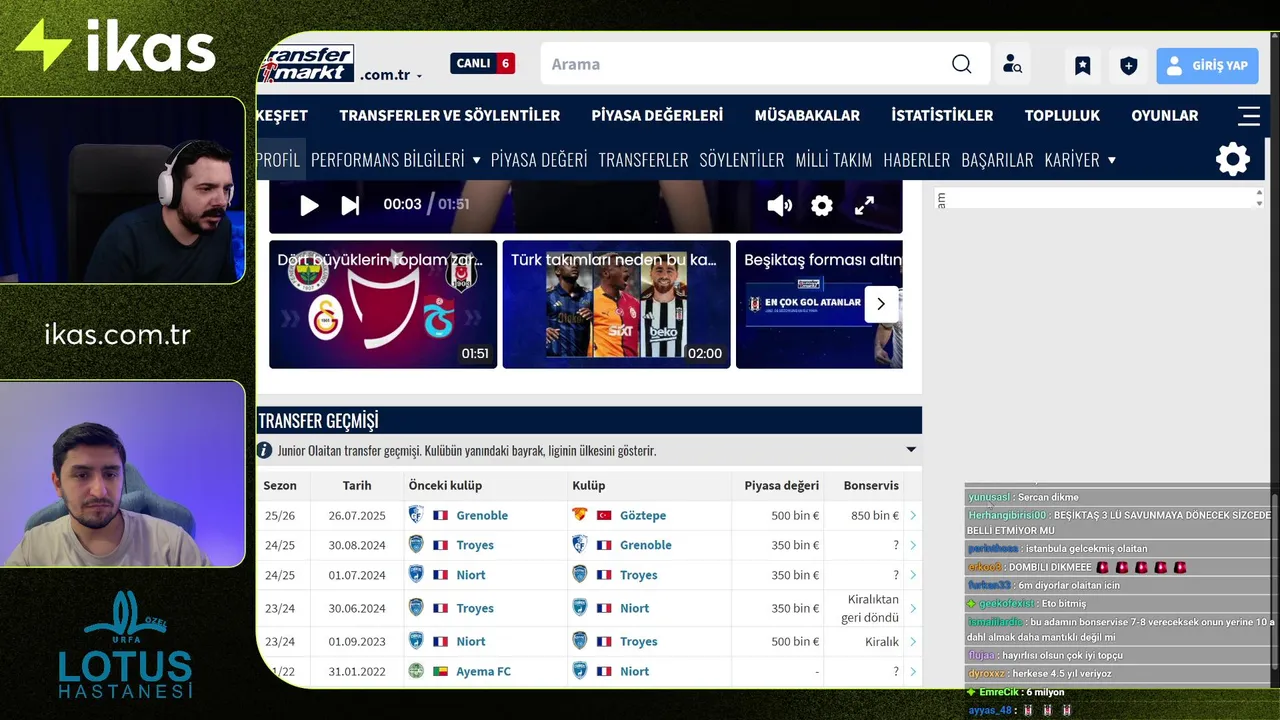This screenshot has height=720, width=1280.
Task: Open Beşiktaş forması video thumbnail
Action: coord(819,304)
